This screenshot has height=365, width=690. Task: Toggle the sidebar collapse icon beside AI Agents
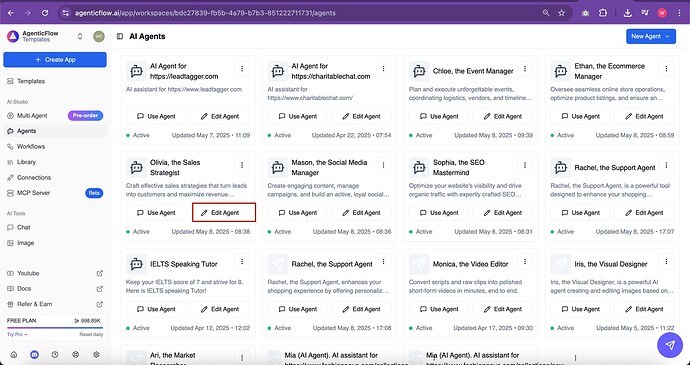pos(120,37)
